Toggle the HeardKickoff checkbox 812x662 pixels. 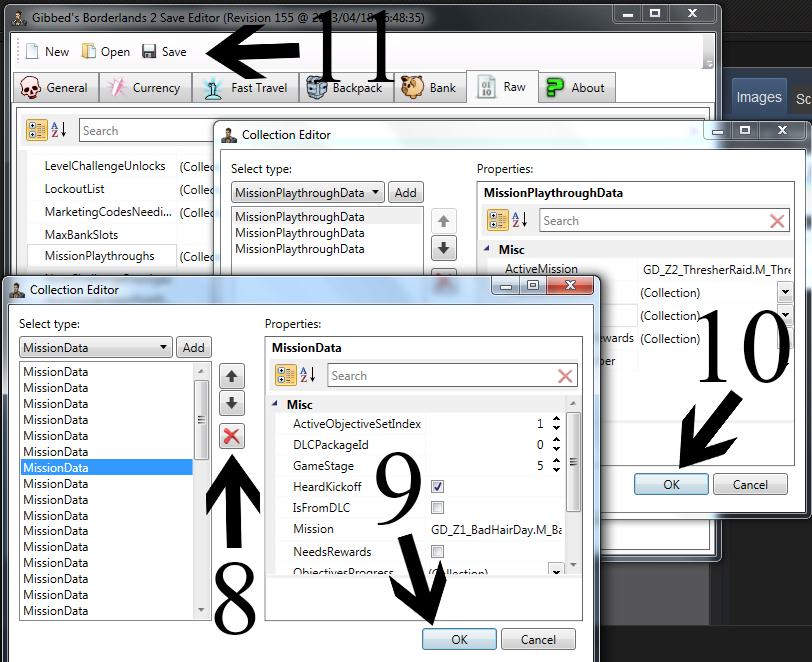438,486
